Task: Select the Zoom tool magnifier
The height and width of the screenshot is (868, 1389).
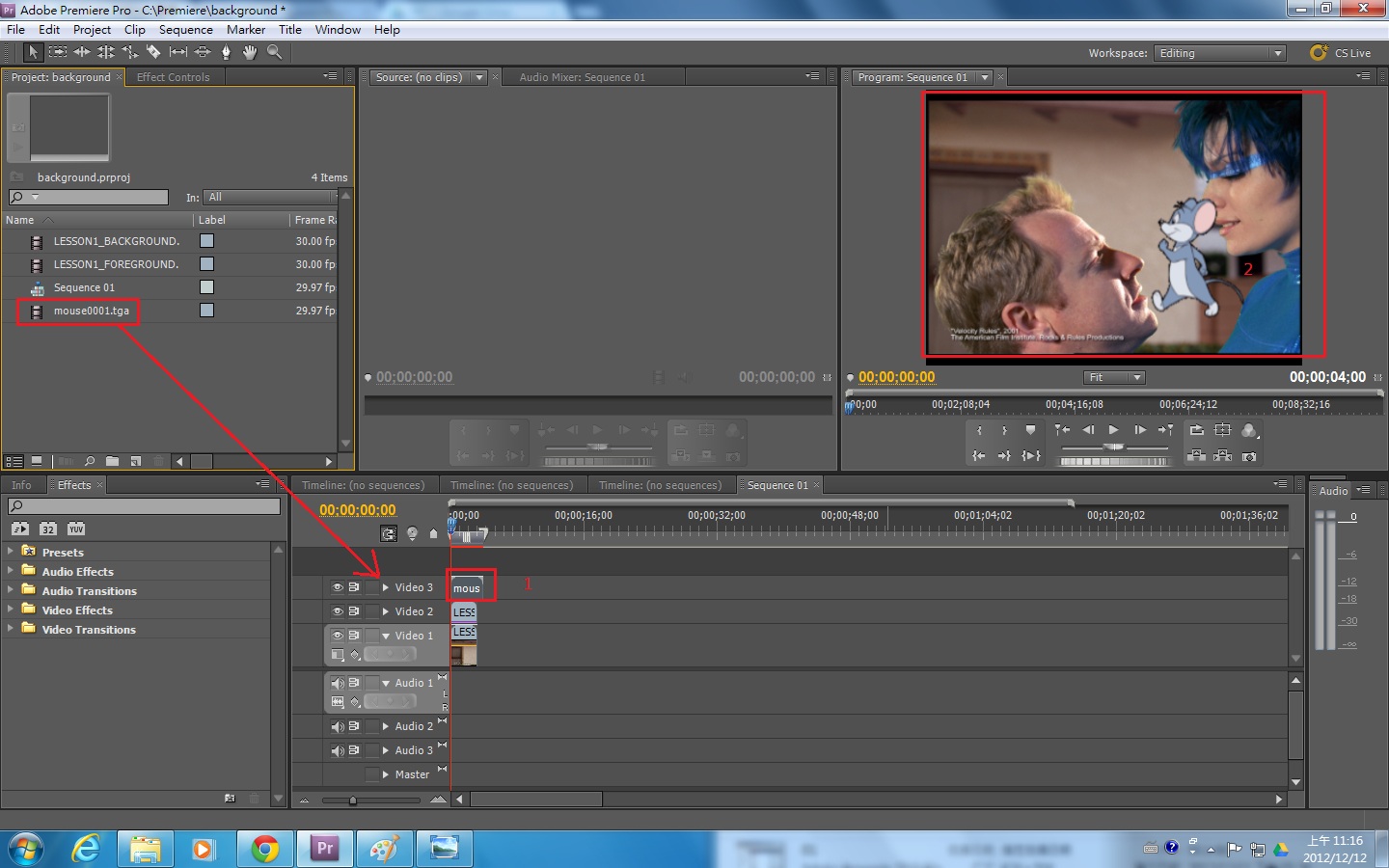Action: (x=275, y=52)
